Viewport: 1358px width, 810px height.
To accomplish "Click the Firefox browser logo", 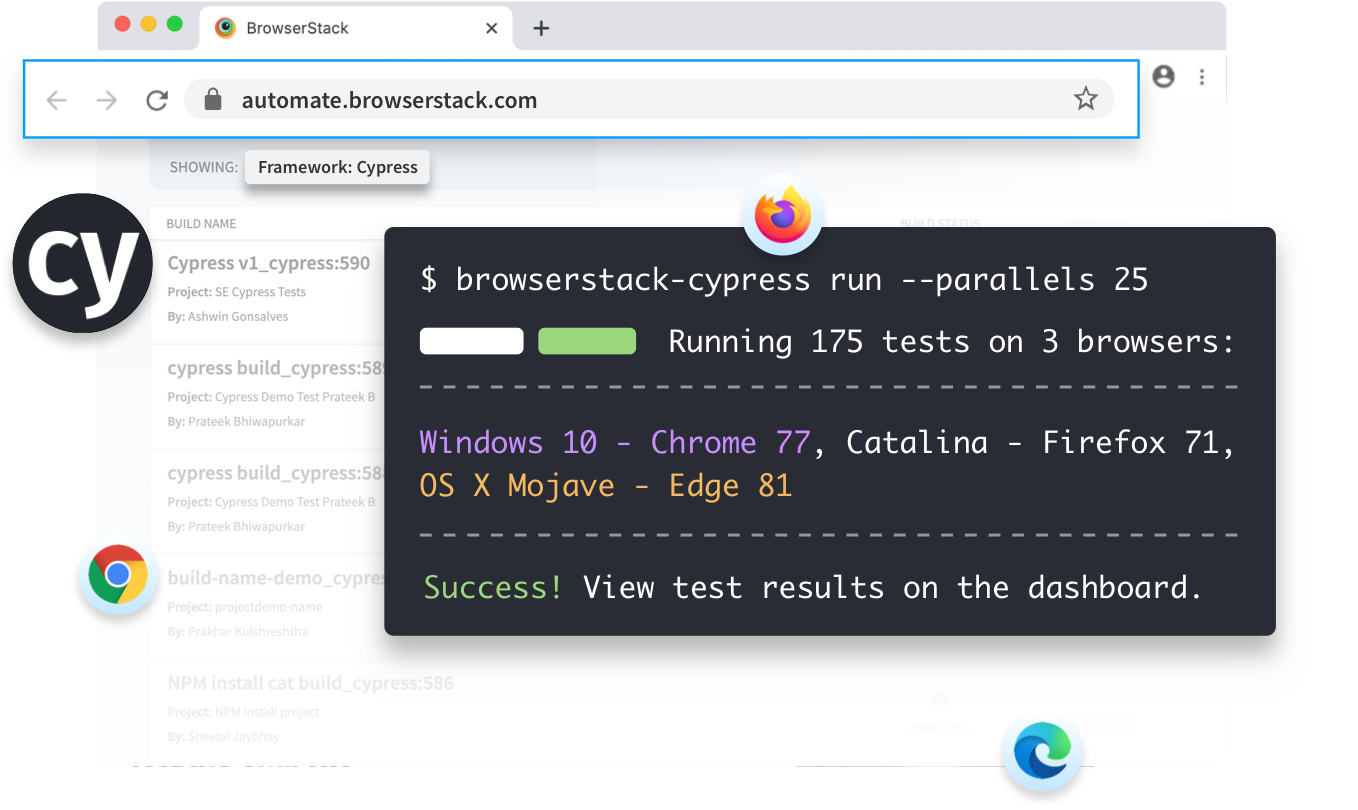I will coord(783,215).
